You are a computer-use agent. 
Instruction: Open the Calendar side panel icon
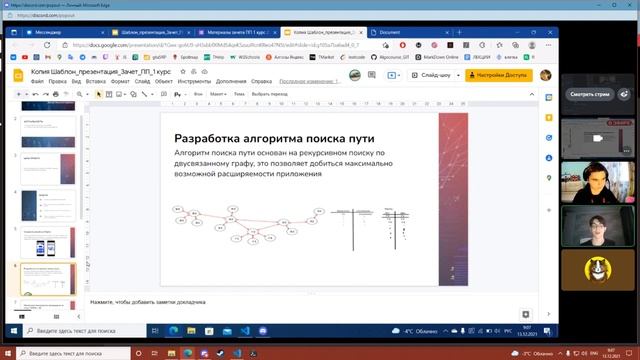click(549, 98)
